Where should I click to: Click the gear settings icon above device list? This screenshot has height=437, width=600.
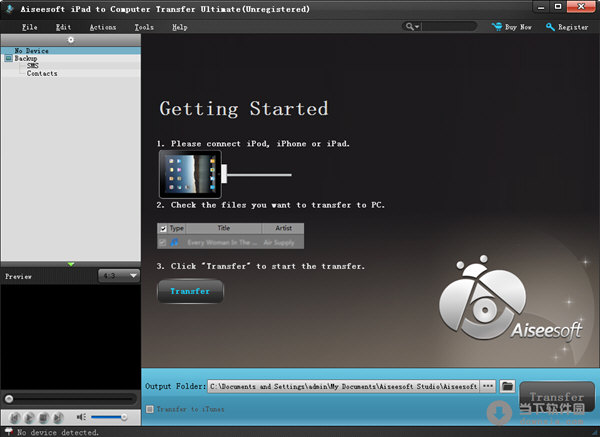point(71,40)
